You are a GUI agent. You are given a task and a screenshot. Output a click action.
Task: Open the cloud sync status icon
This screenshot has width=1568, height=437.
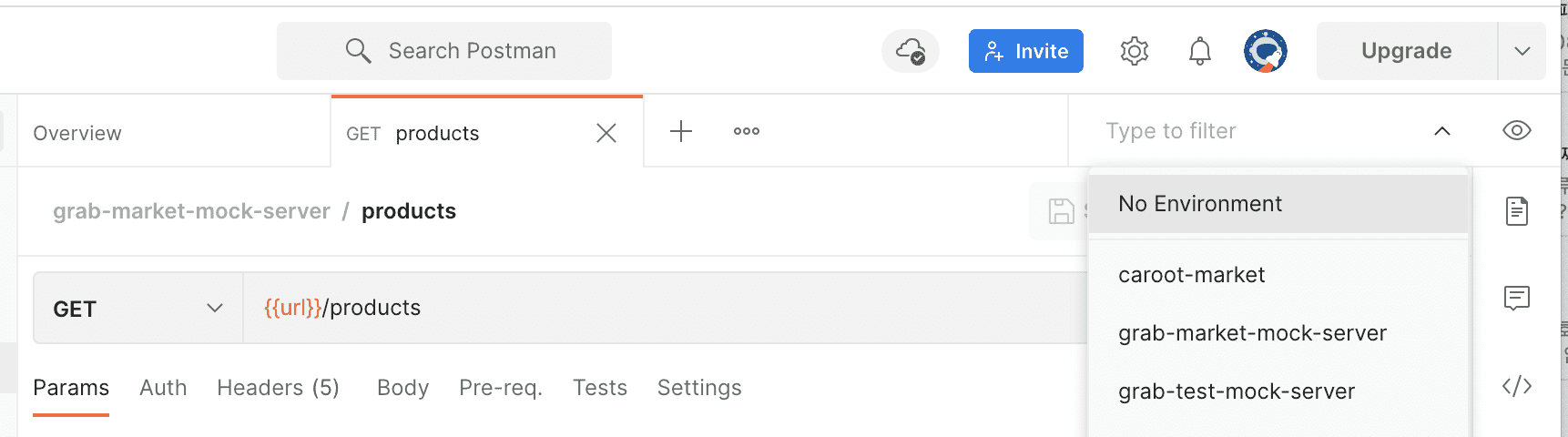(x=910, y=51)
